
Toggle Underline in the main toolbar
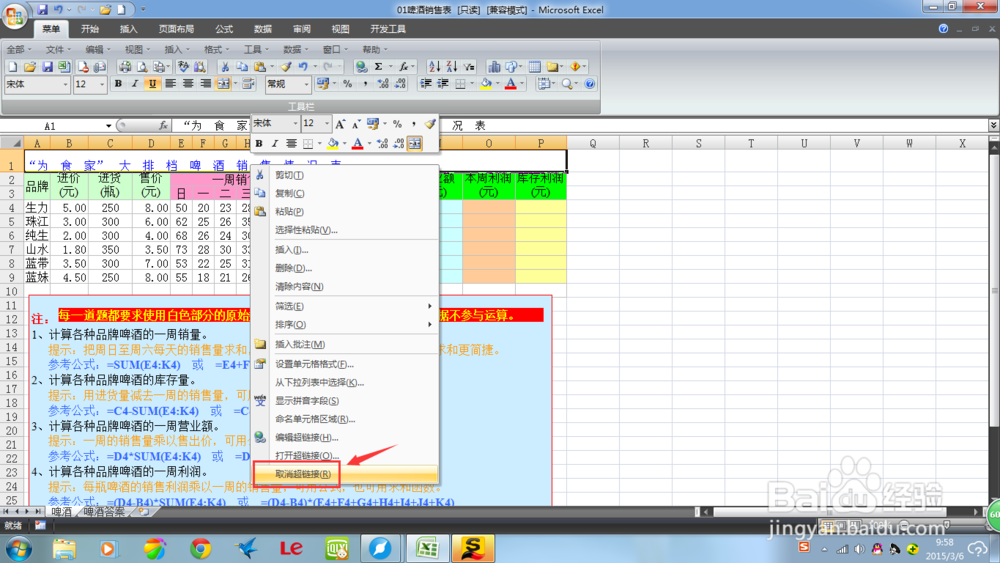click(x=152, y=84)
